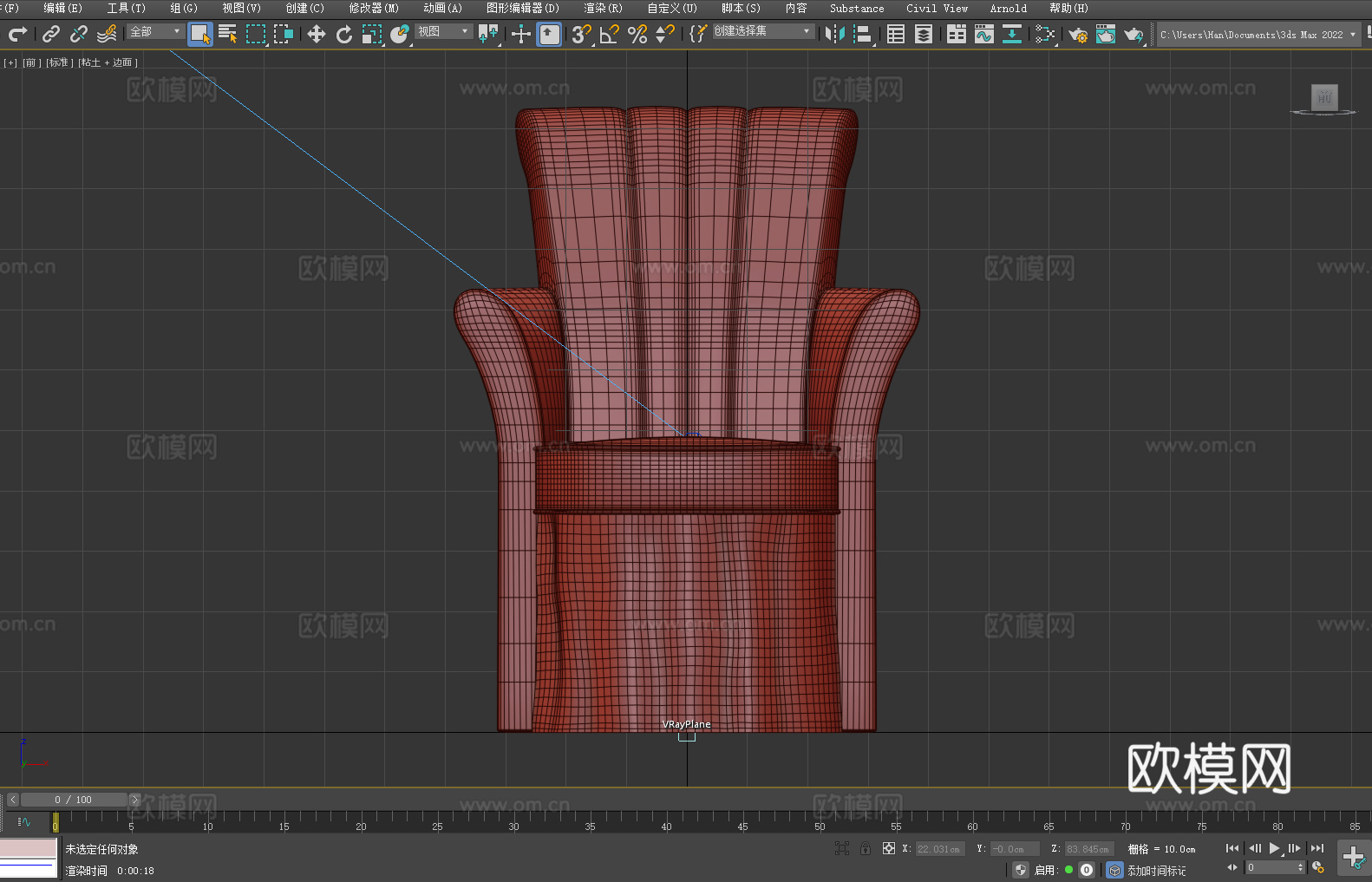The image size is (1372, 882).
Task: Open the reference coordinate '视图' dropdown
Action: point(443,31)
